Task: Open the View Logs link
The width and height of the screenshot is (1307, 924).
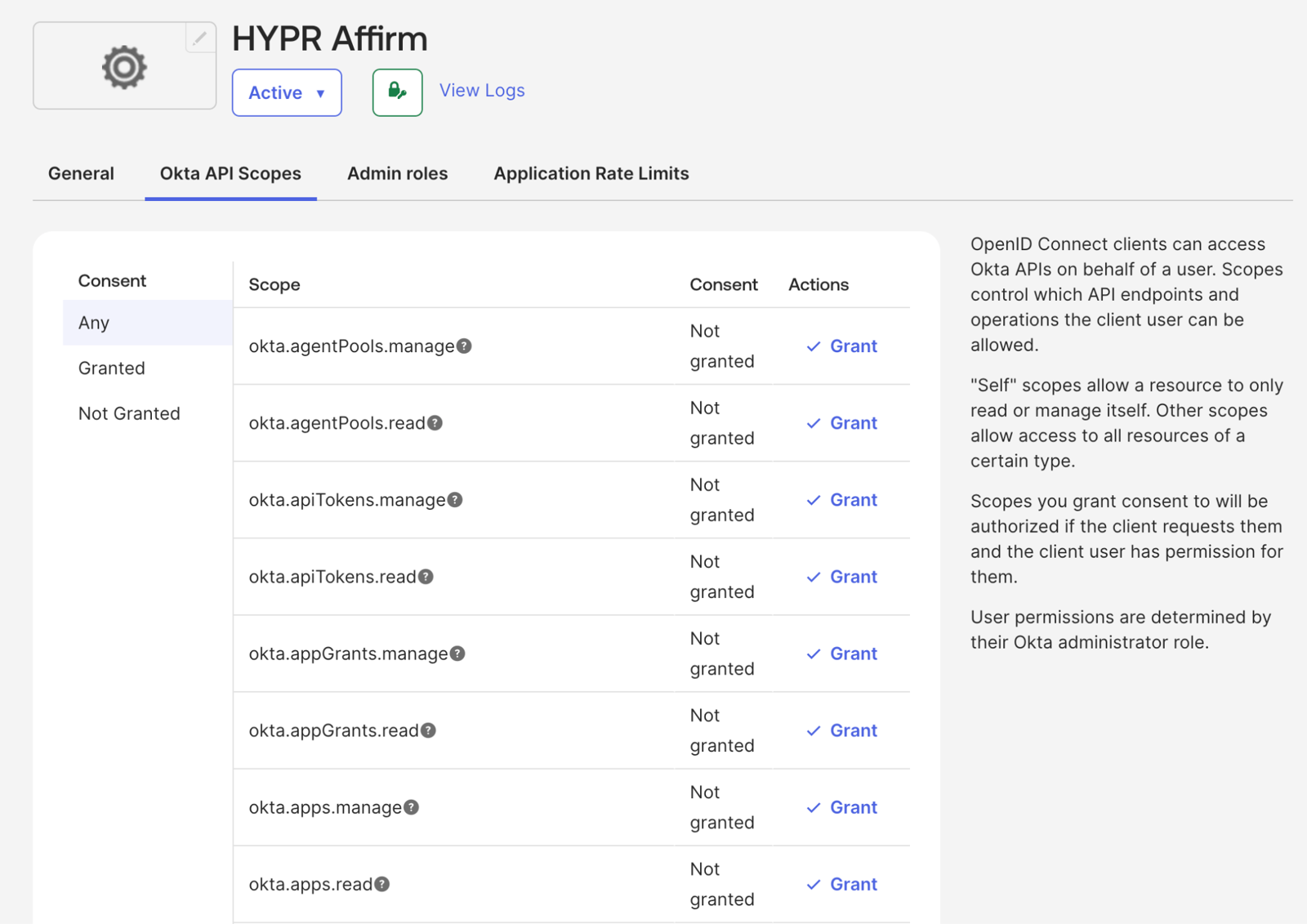Action: click(x=482, y=91)
